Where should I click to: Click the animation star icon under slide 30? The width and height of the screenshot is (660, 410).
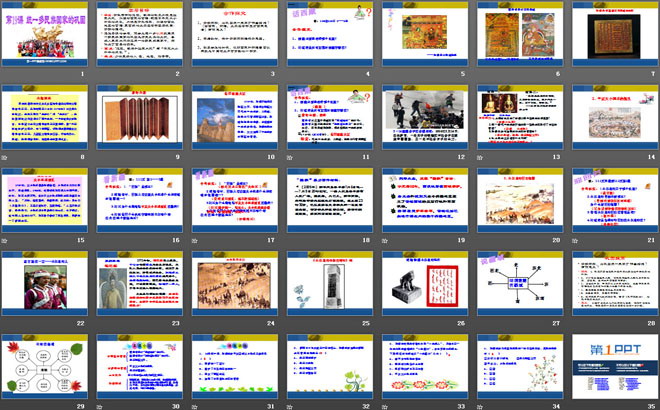tap(99, 407)
